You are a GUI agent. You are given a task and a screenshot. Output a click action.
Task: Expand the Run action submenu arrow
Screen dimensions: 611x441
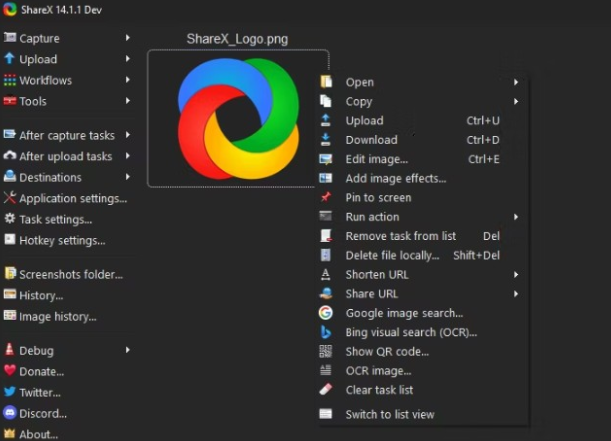click(516, 217)
